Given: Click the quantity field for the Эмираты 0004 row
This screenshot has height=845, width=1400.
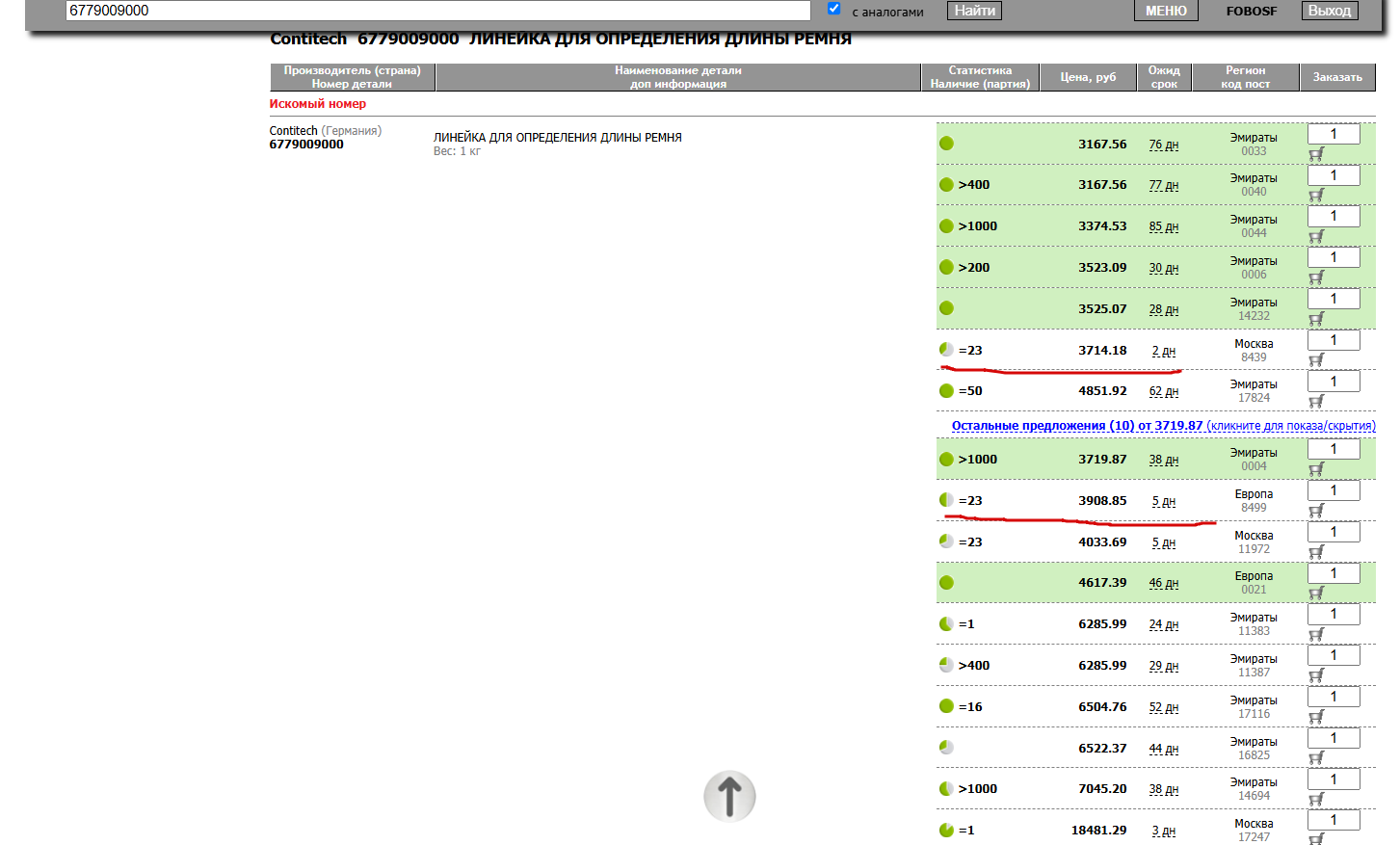Looking at the screenshot, I should (x=1334, y=449).
